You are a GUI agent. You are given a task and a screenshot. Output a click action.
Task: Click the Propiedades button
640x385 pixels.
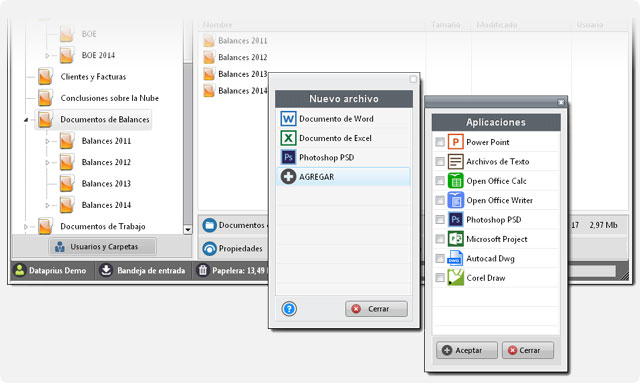[x=233, y=248]
